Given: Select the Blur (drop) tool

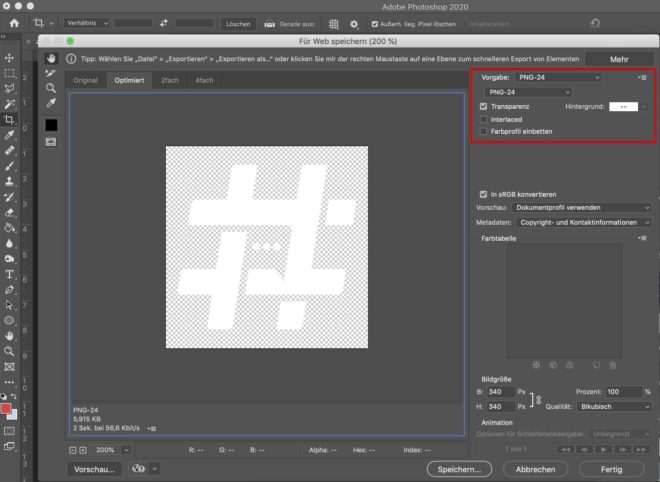Looking at the screenshot, I should [9, 243].
